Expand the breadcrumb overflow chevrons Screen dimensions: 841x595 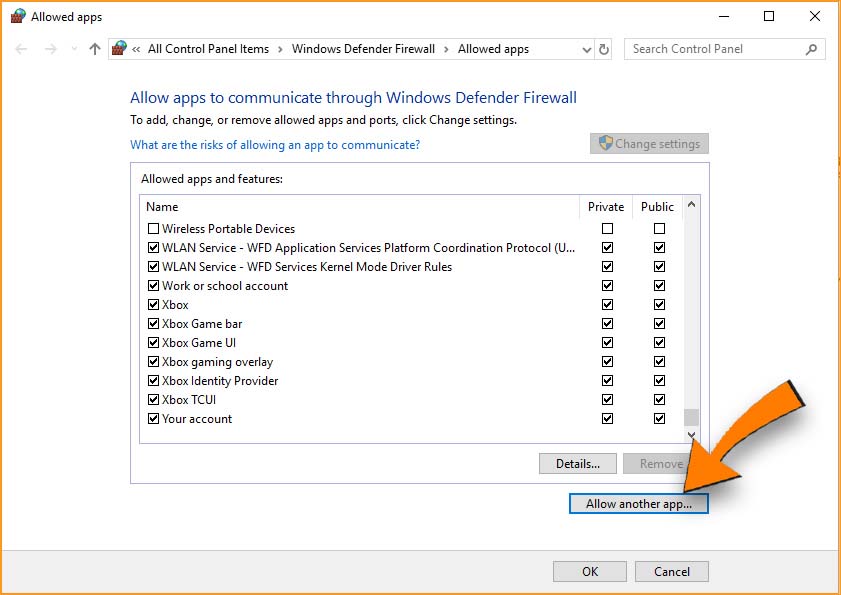pos(136,49)
